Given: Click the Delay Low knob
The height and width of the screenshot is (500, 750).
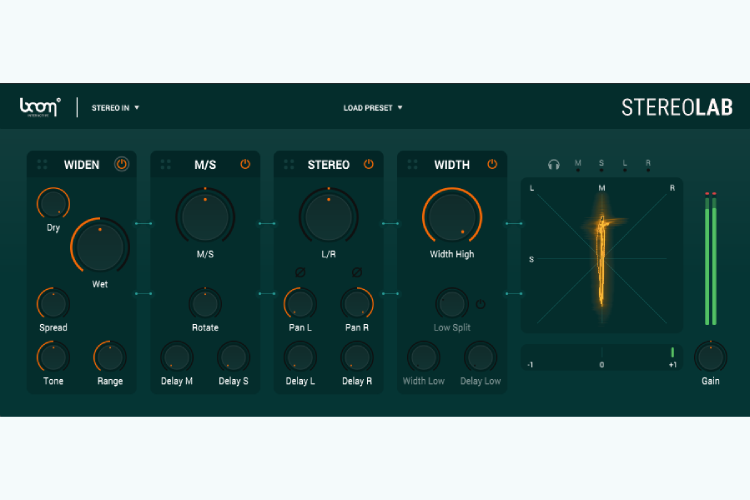Looking at the screenshot, I should coord(481,357).
